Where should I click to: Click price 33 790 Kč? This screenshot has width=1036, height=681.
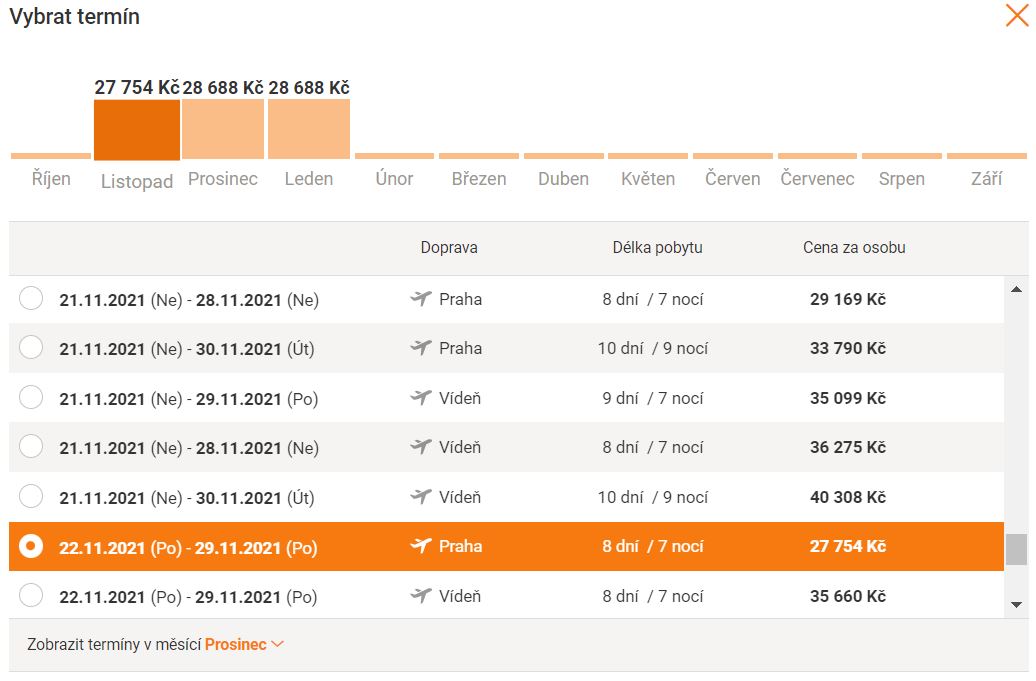click(848, 348)
